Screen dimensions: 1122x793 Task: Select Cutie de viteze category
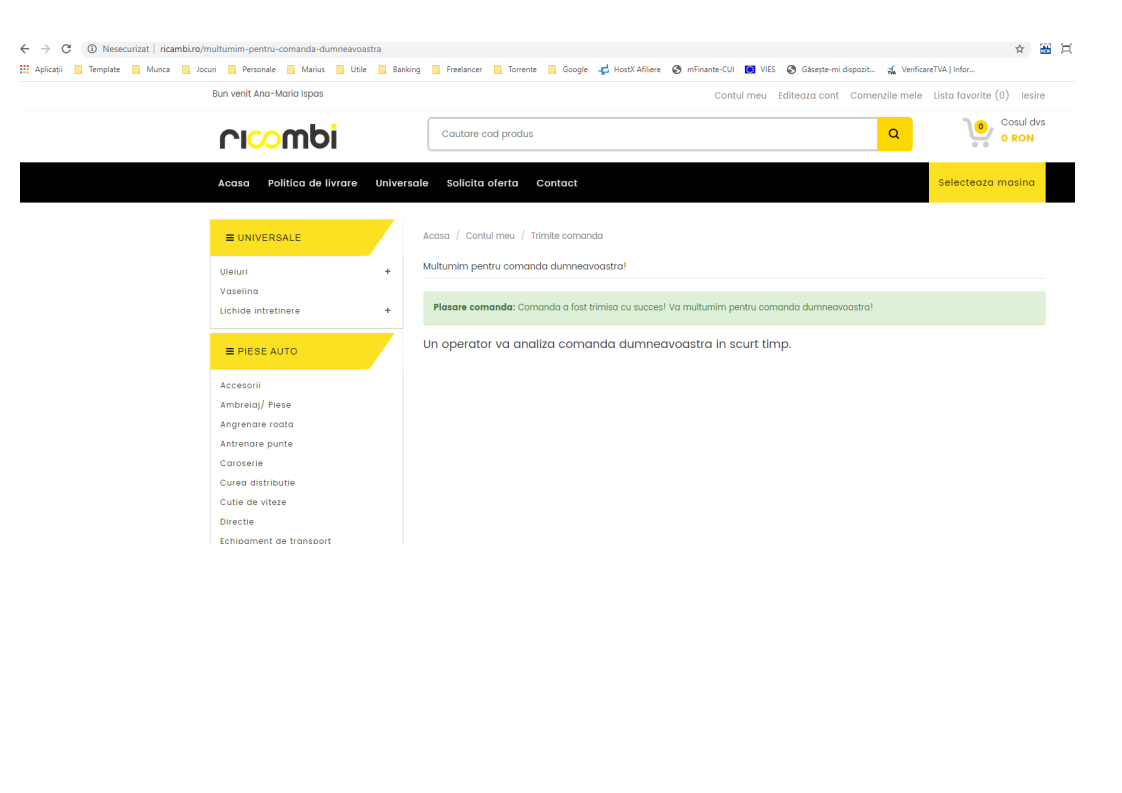point(253,502)
